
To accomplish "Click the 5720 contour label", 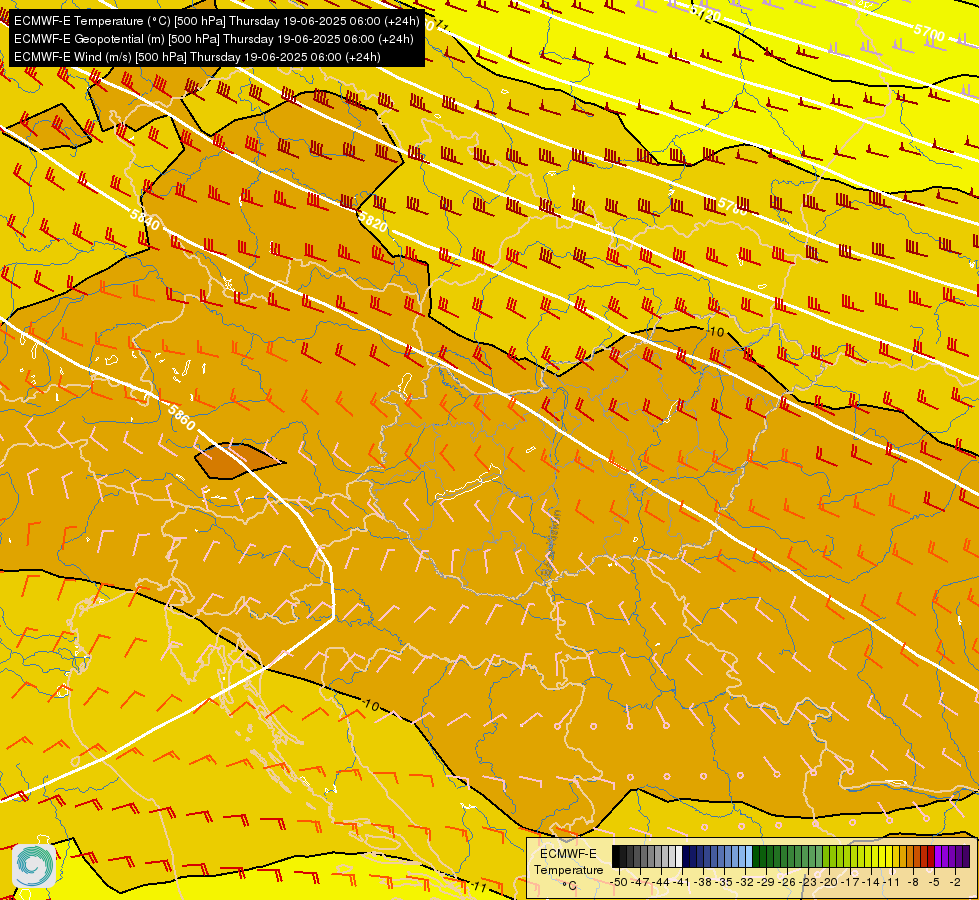I will 706,14.
